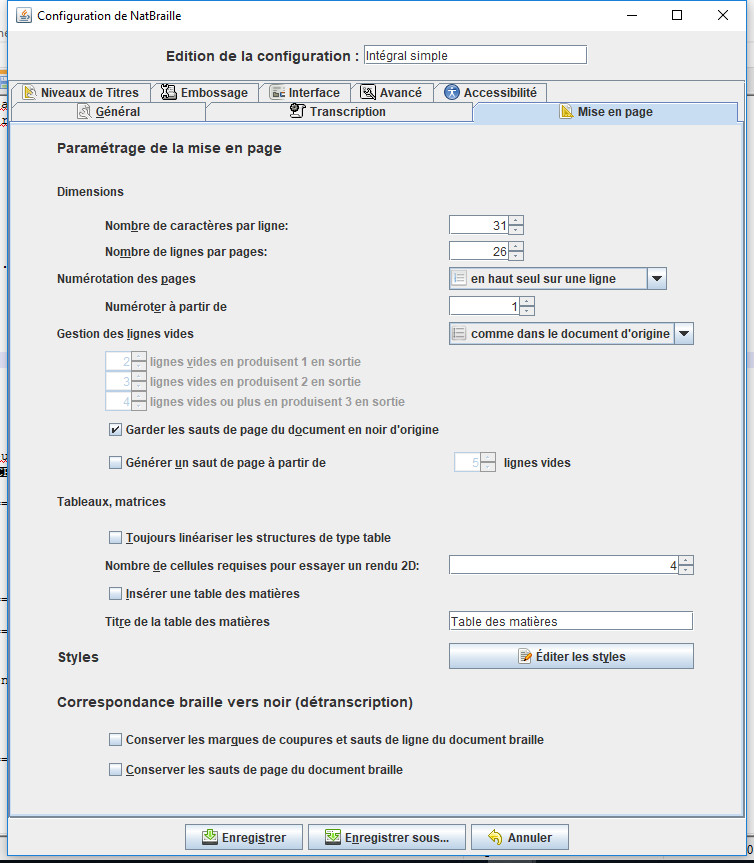Click the Nombre de cellules requises 2D field
The height and width of the screenshot is (863, 754).
pyautogui.click(x=564, y=565)
